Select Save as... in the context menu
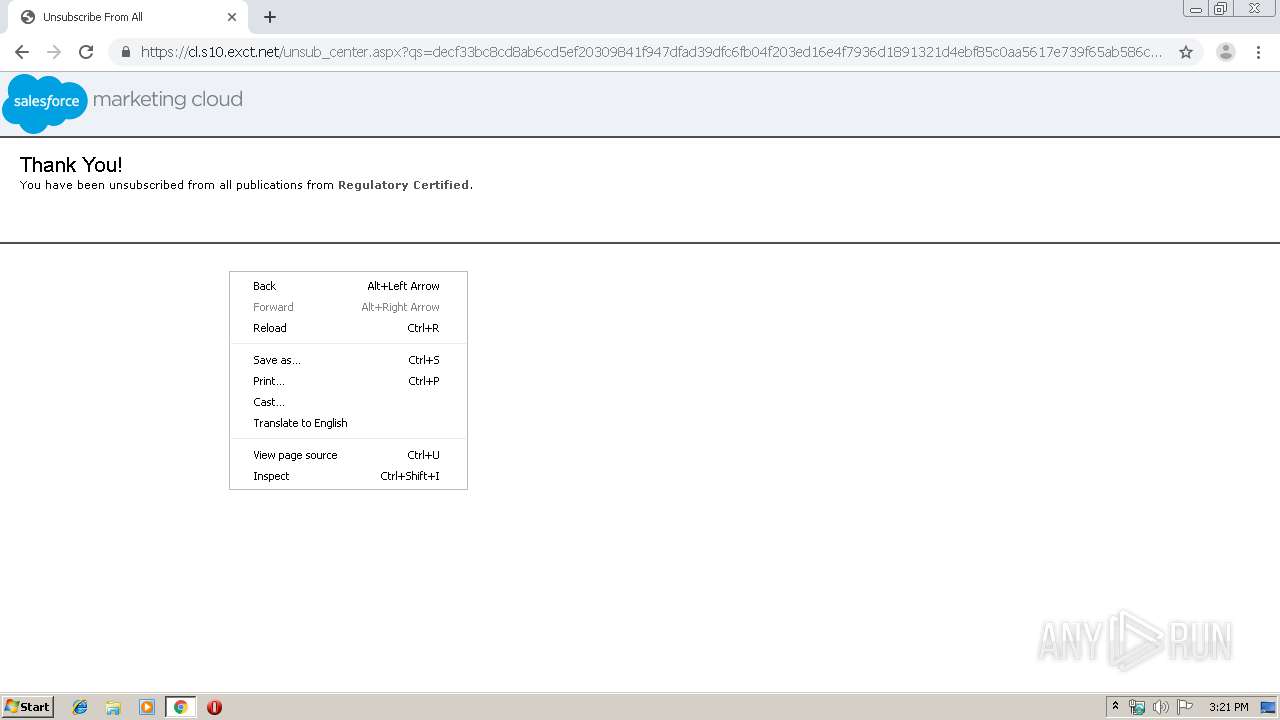Viewport: 1280px width, 720px height. pos(348,360)
